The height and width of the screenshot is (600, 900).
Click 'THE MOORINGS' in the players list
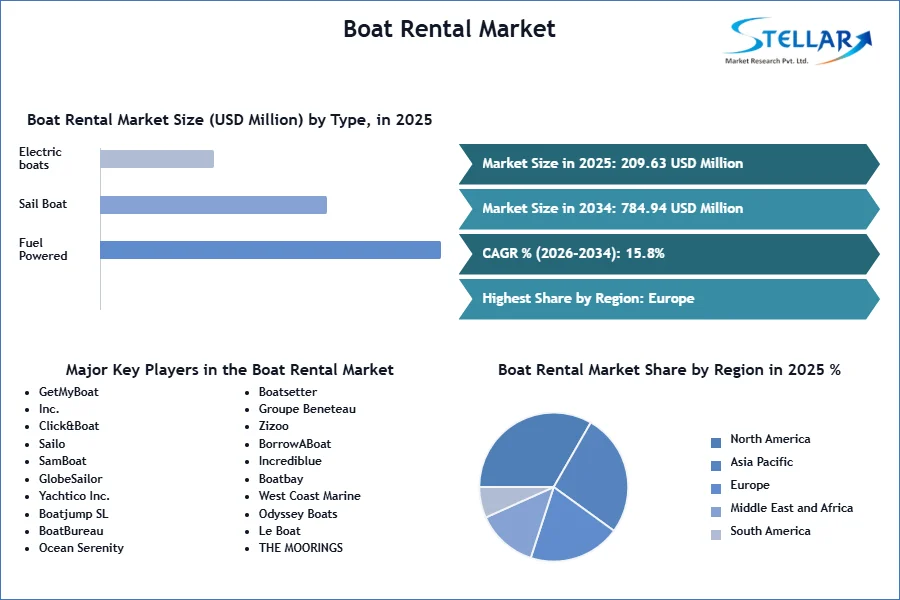(x=300, y=548)
